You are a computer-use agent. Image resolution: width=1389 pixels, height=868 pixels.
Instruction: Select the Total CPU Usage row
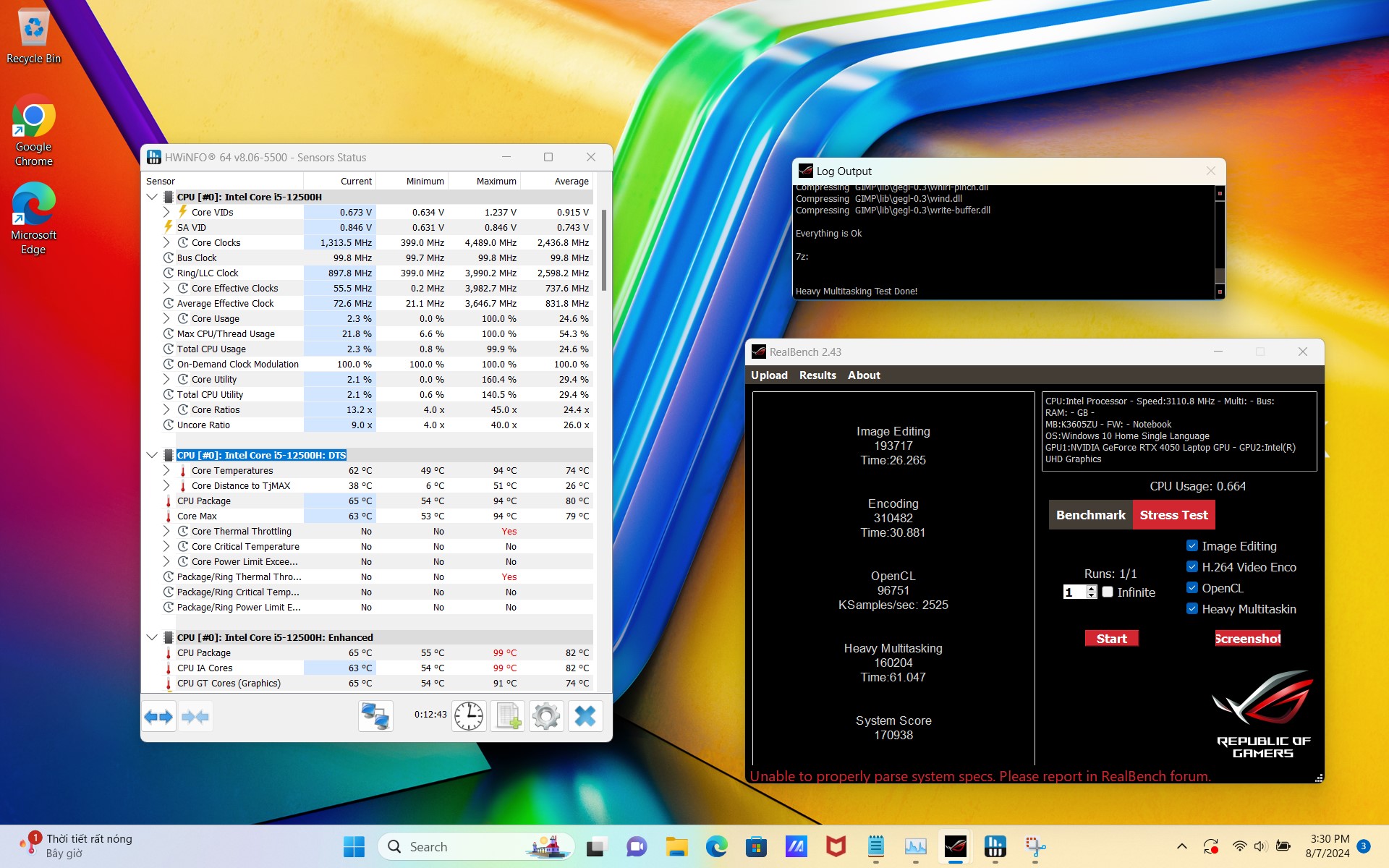(376, 349)
